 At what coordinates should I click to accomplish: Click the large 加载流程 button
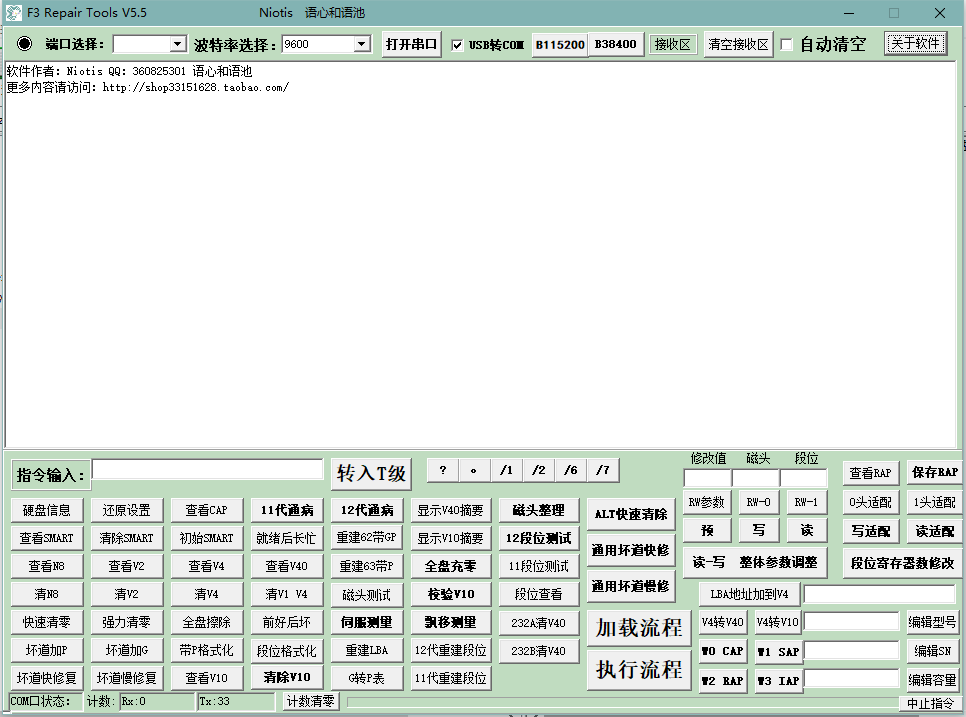coord(638,628)
